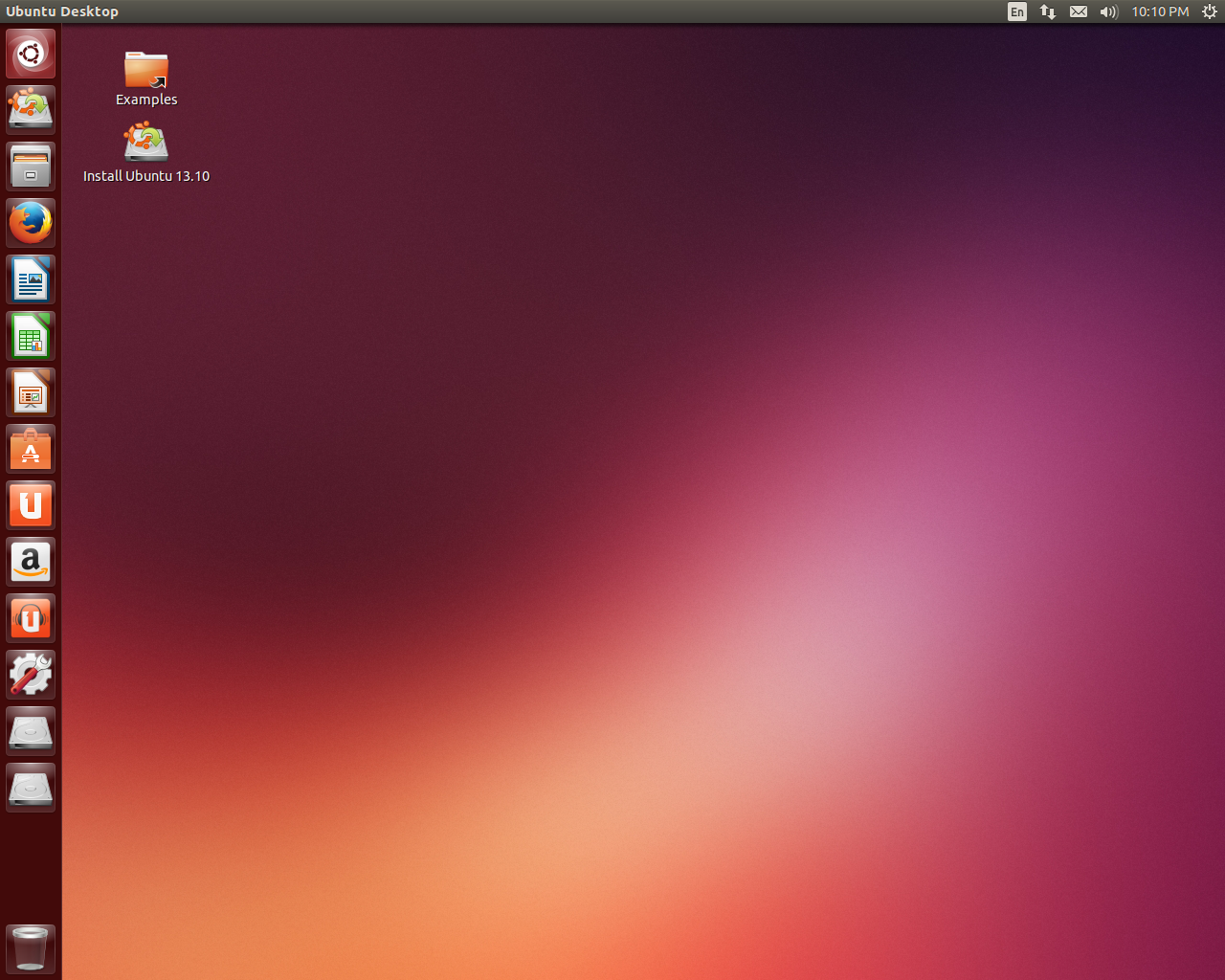The image size is (1225, 980).
Task: Click the Ubuntu Desktop title in top panel
Action: coord(62,11)
